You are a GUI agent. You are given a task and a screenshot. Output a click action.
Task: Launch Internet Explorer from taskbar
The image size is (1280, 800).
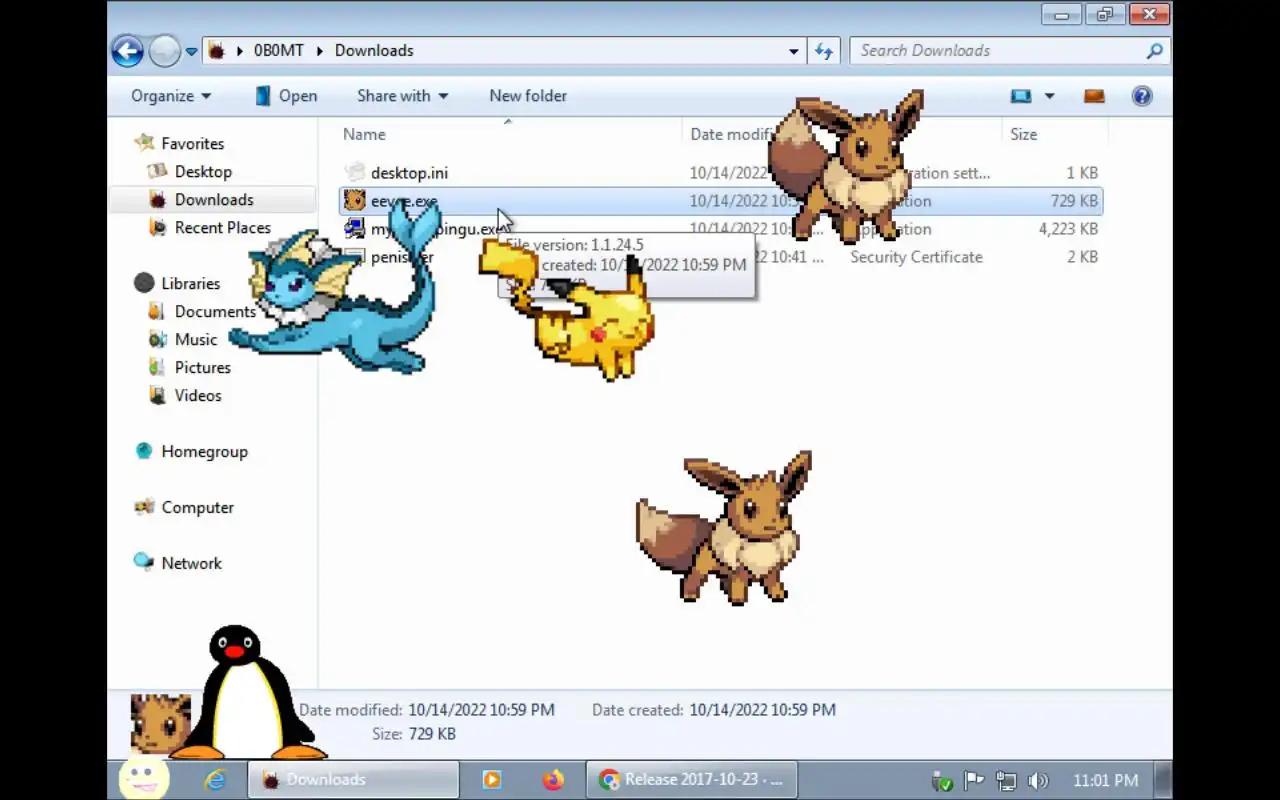point(214,780)
